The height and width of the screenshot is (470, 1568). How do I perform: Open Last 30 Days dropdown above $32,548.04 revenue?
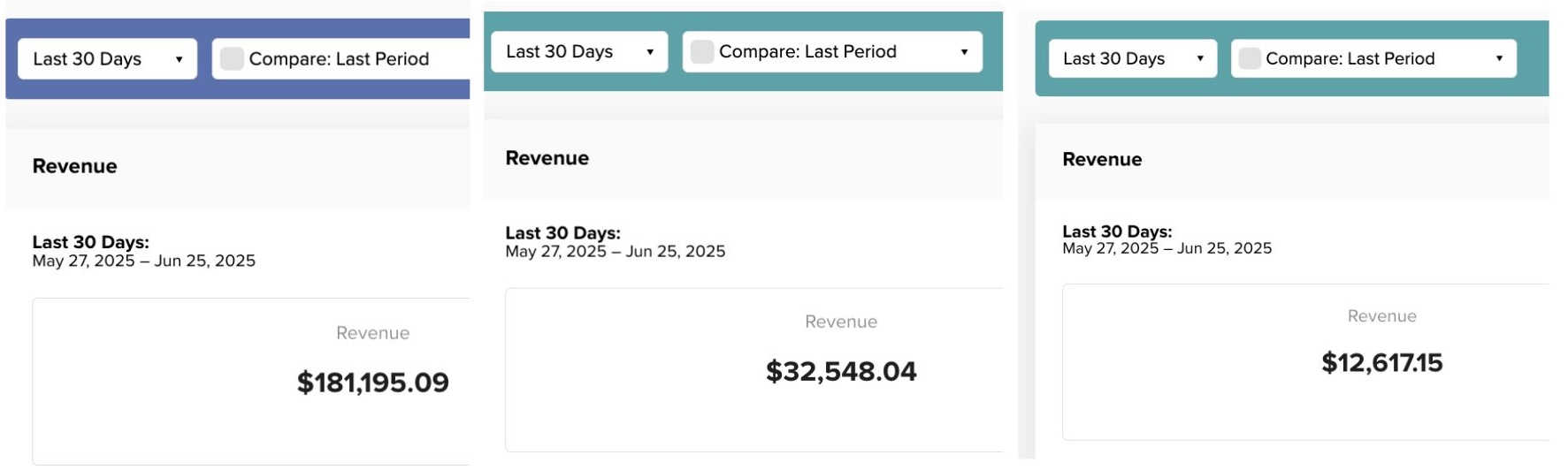coord(579,52)
